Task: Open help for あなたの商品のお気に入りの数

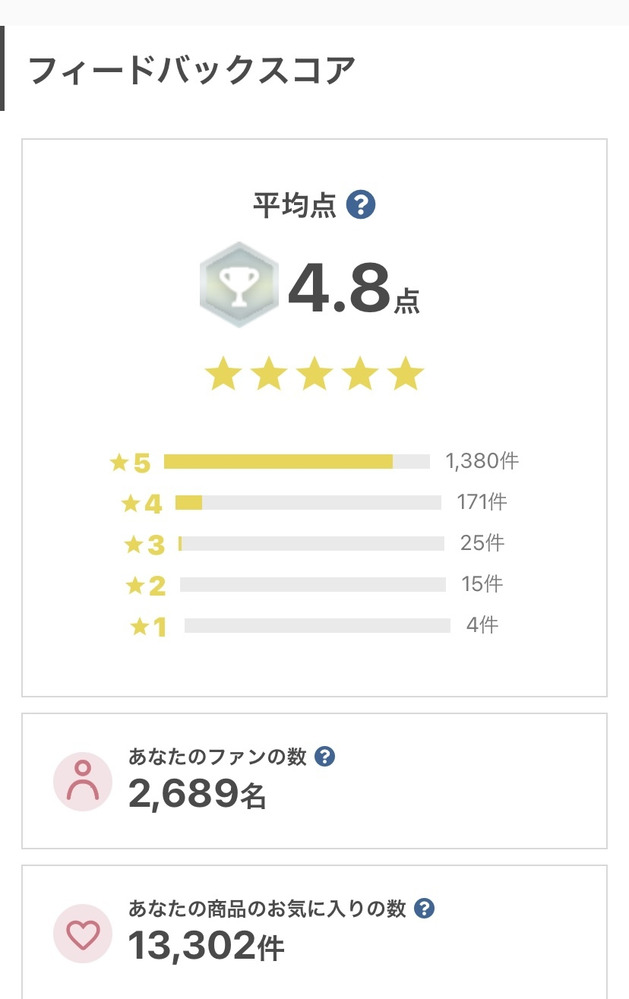Action: point(424,908)
